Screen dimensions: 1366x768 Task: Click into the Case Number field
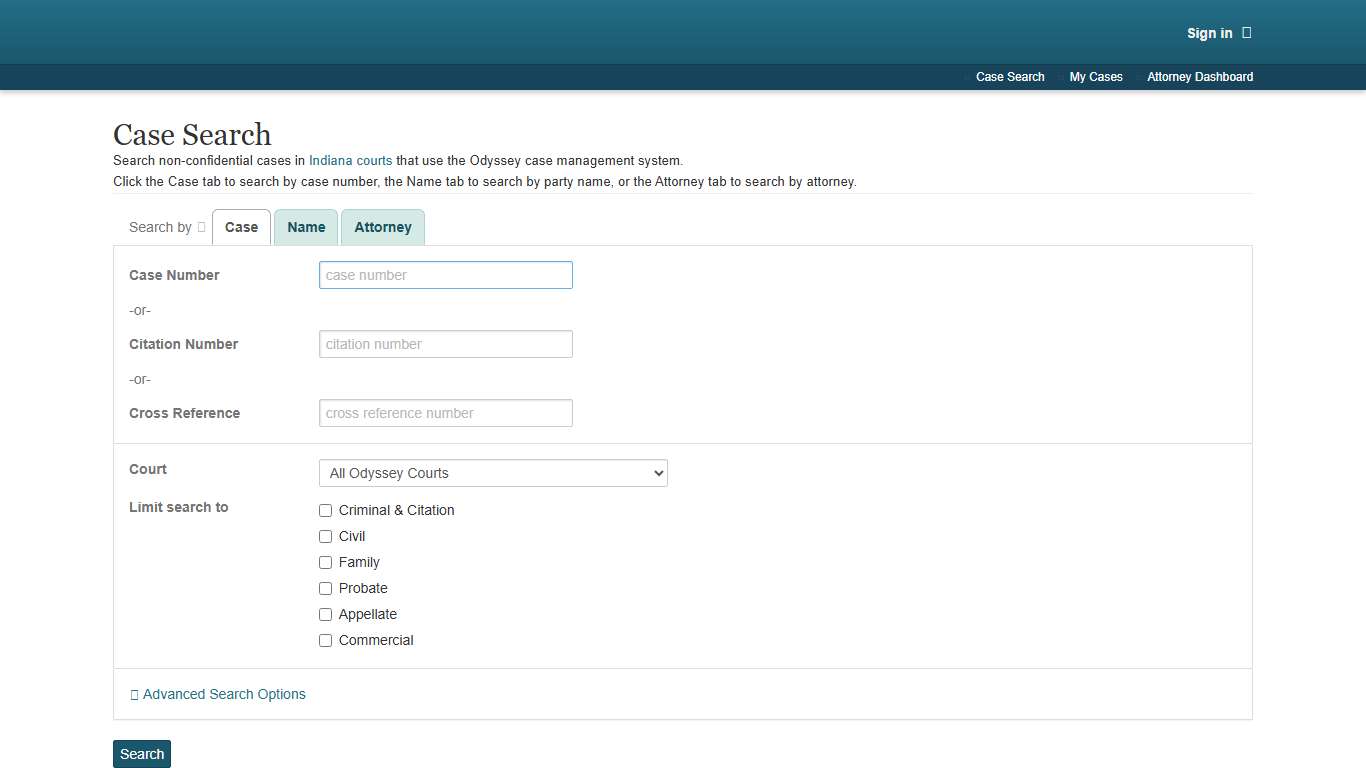pos(445,275)
